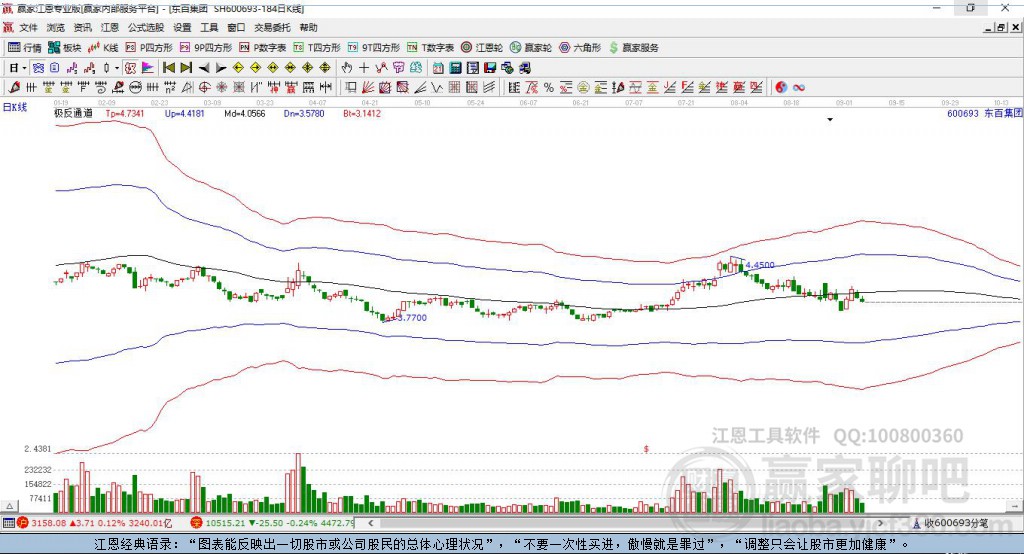
Task: Click the keyboard grid icon in status bar
Action: 8,523
